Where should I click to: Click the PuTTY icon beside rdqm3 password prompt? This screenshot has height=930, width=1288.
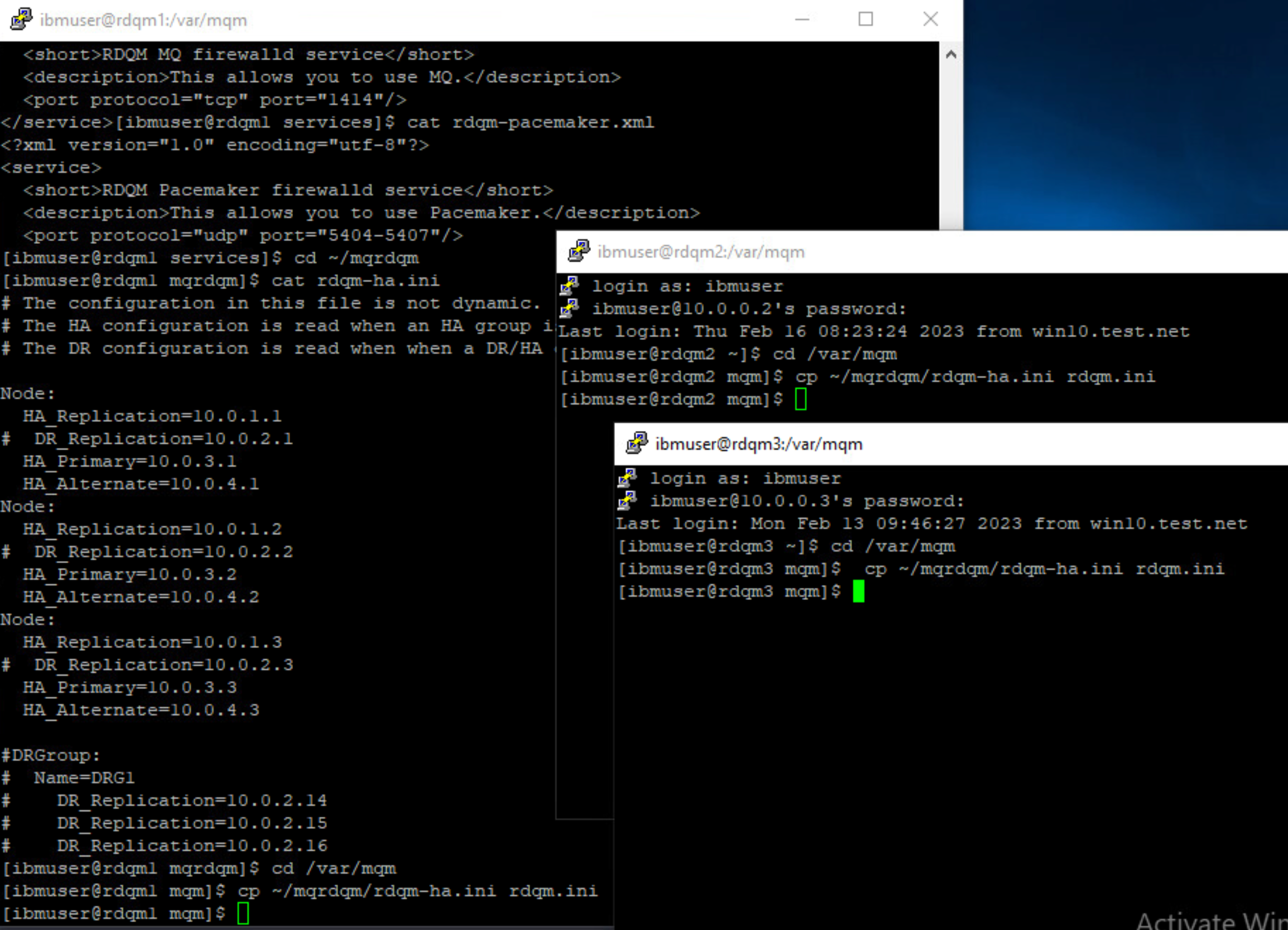click(627, 501)
